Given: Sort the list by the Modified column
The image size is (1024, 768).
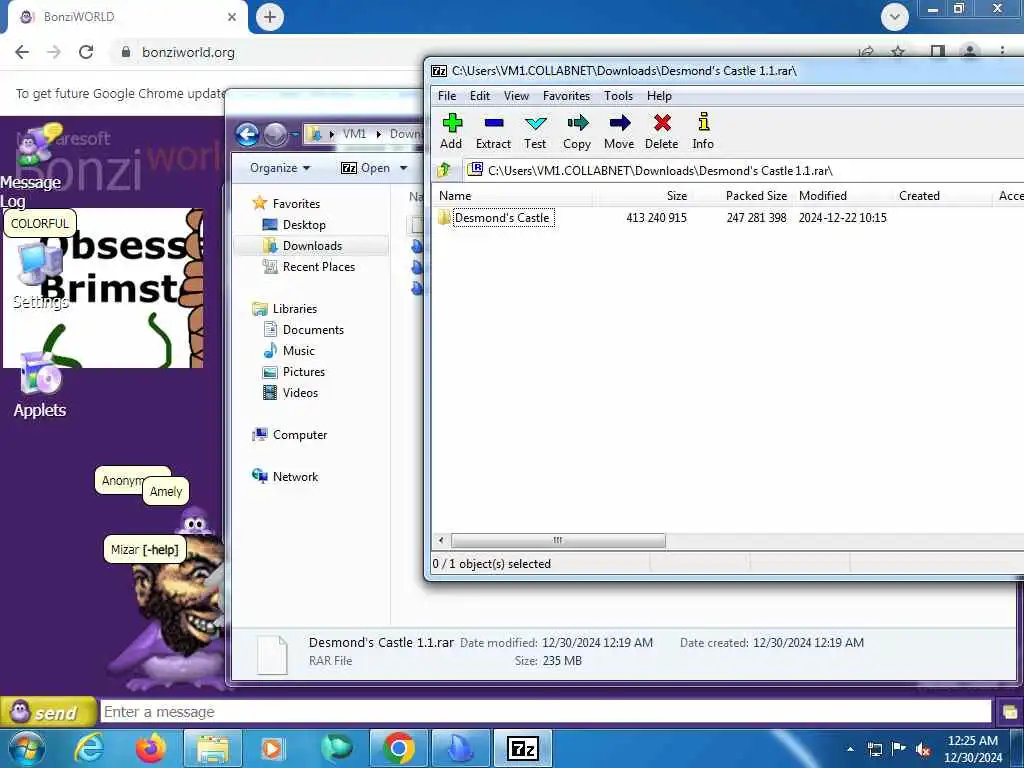Looking at the screenshot, I should [x=842, y=195].
